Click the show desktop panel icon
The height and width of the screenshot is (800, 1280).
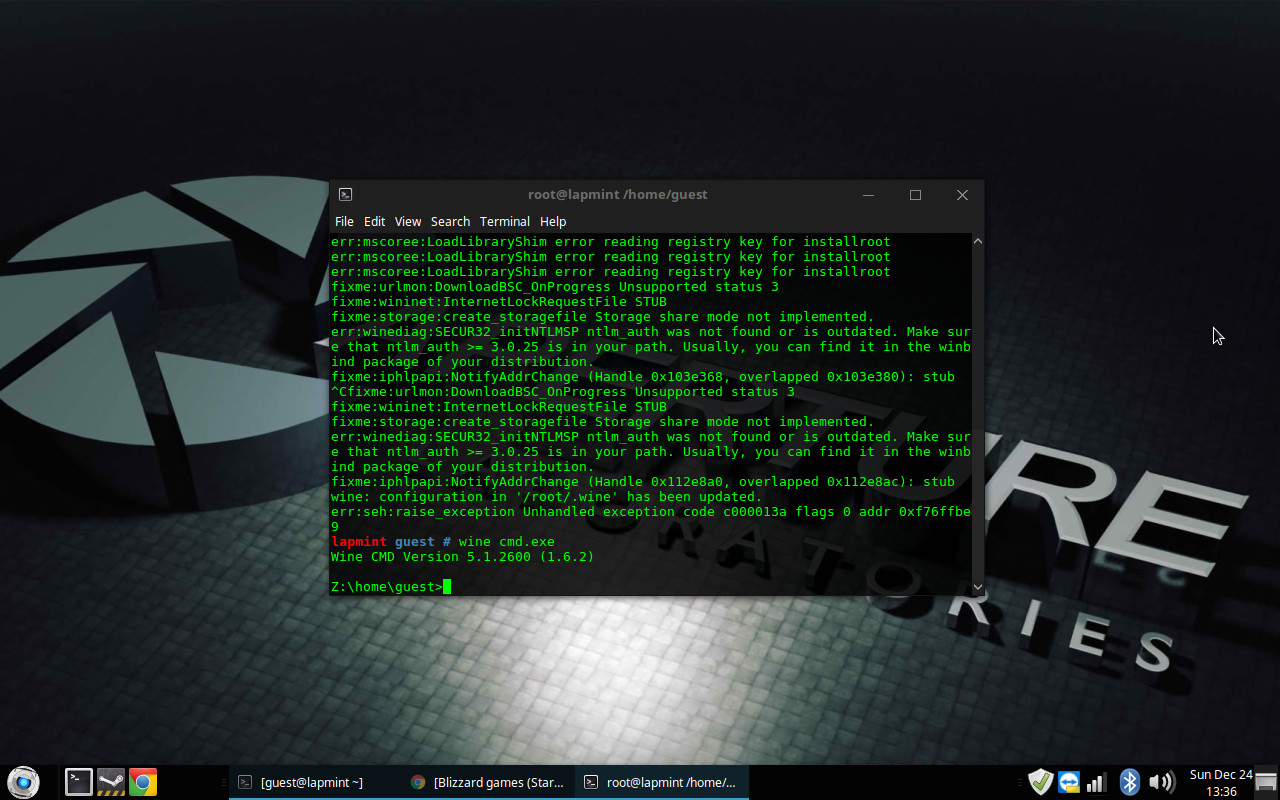(1266, 781)
